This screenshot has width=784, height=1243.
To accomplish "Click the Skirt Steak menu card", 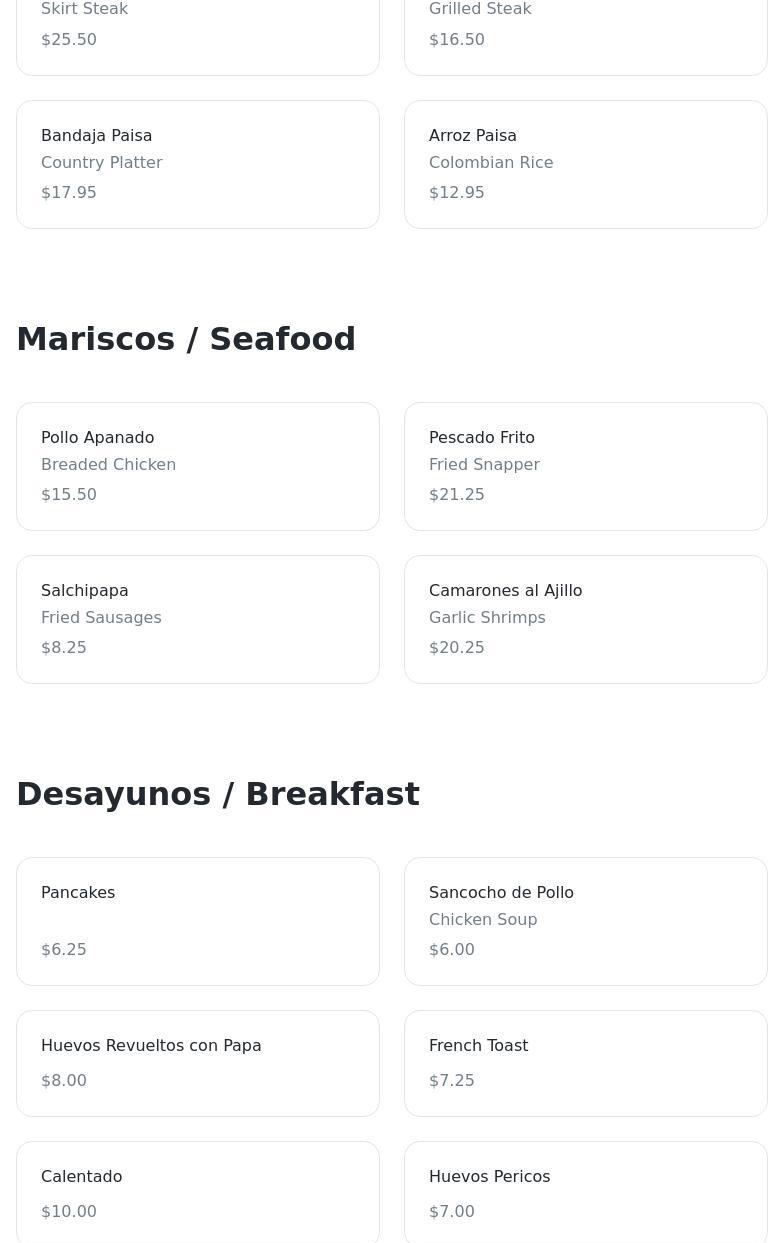I will click(x=197, y=30).
